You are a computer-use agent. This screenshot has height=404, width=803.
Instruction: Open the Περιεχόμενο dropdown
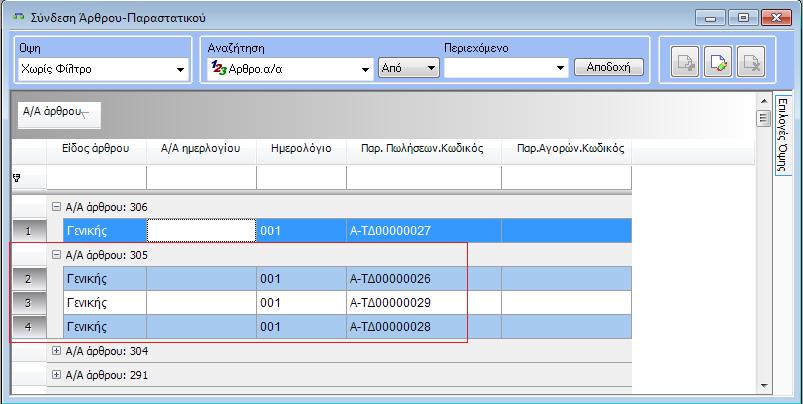click(x=560, y=68)
